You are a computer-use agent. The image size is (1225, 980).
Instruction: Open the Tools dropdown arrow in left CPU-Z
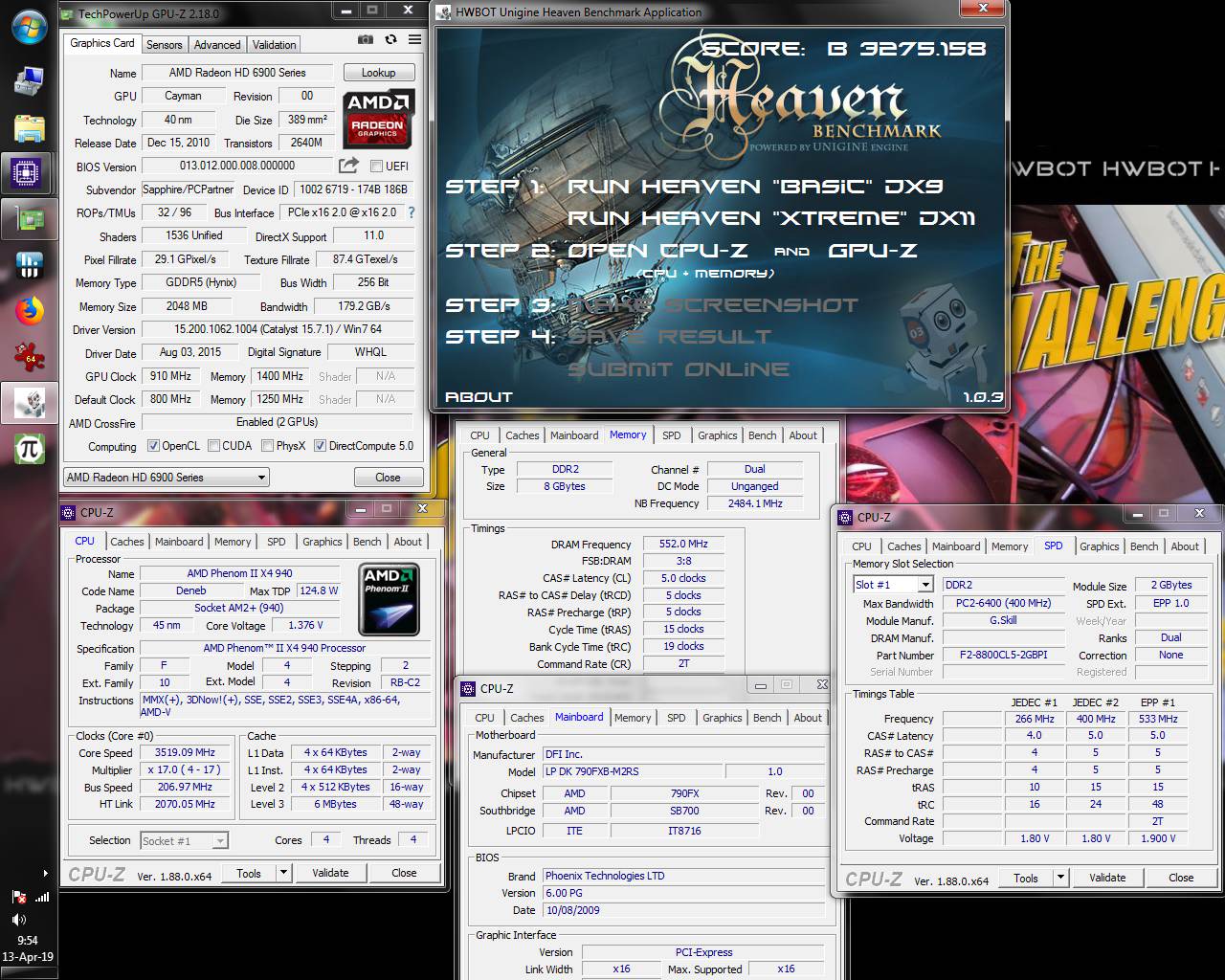pyautogui.click(x=283, y=872)
